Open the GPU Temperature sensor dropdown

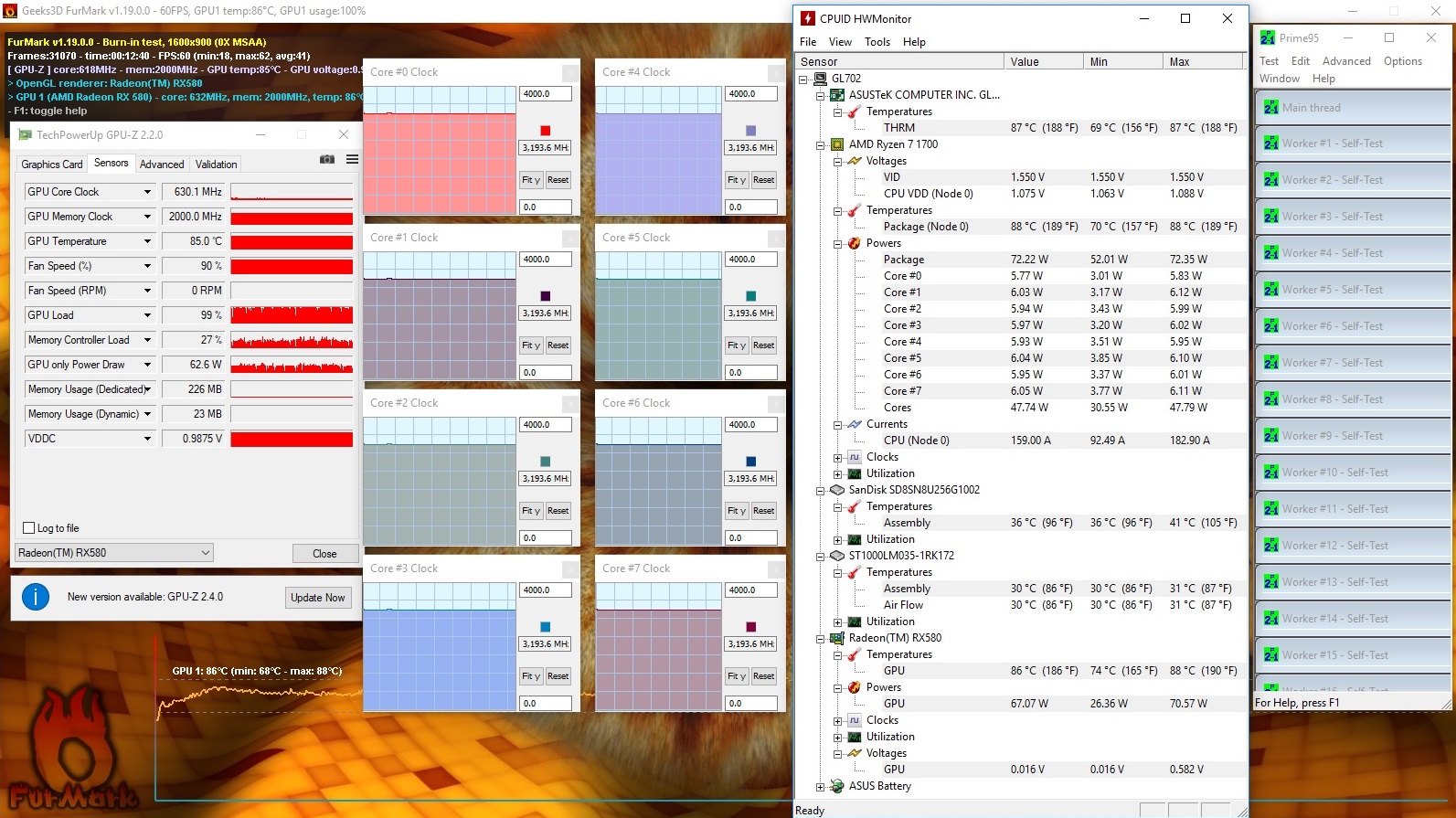pyautogui.click(x=147, y=241)
